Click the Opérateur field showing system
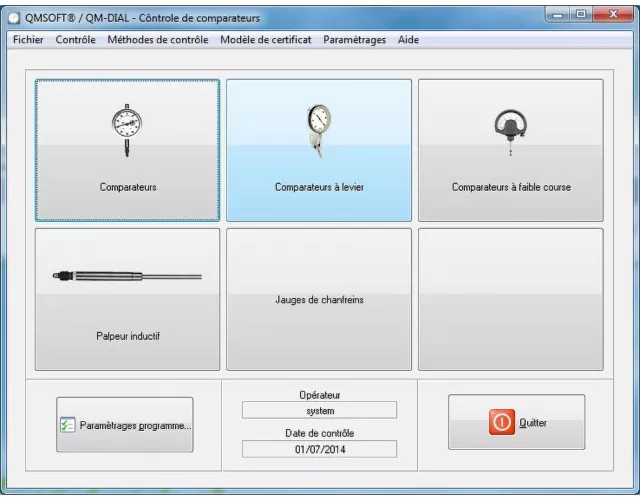The width and height of the screenshot is (640, 500). [319, 411]
